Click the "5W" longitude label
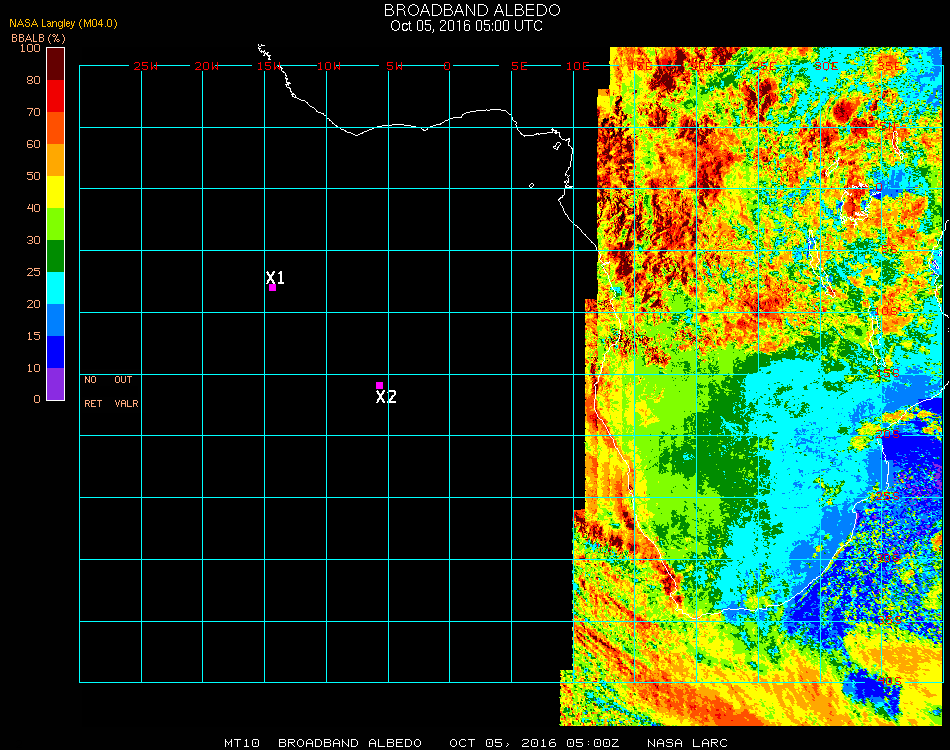This screenshot has width=950, height=750. (394, 66)
